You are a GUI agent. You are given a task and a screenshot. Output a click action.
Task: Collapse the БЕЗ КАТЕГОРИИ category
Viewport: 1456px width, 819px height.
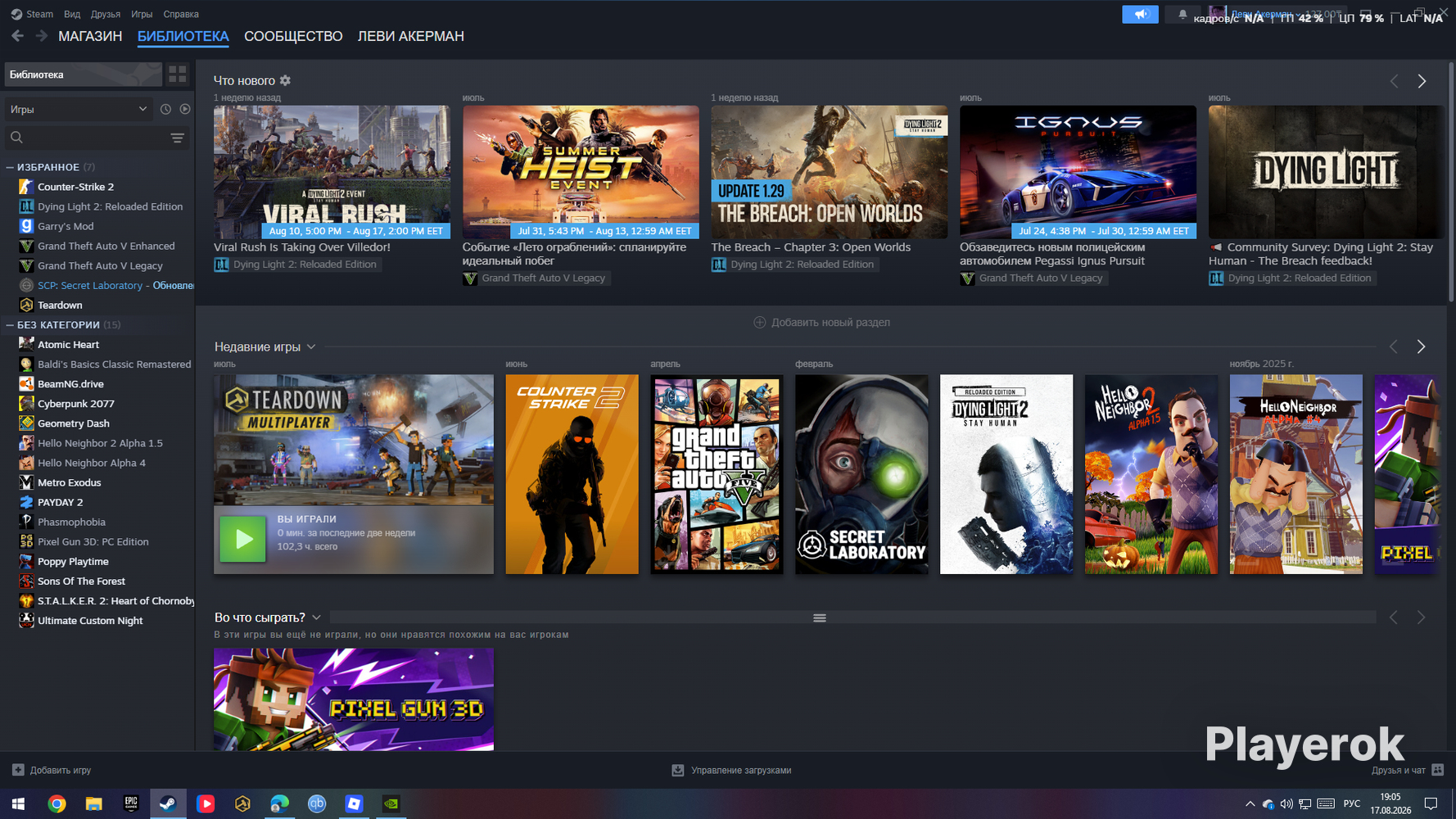tap(10, 325)
